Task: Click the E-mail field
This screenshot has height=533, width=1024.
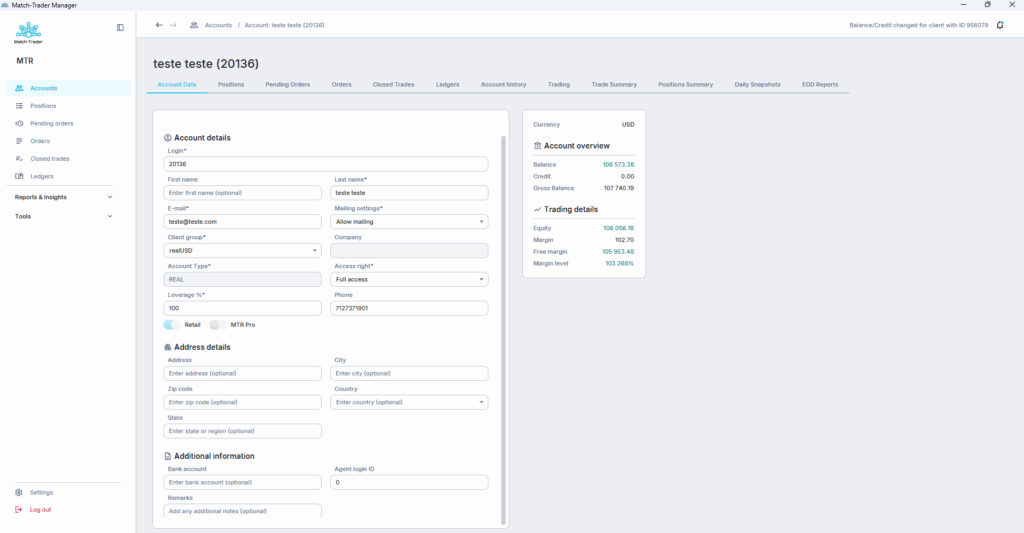Action: pyautogui.click(x=242, y=221)
